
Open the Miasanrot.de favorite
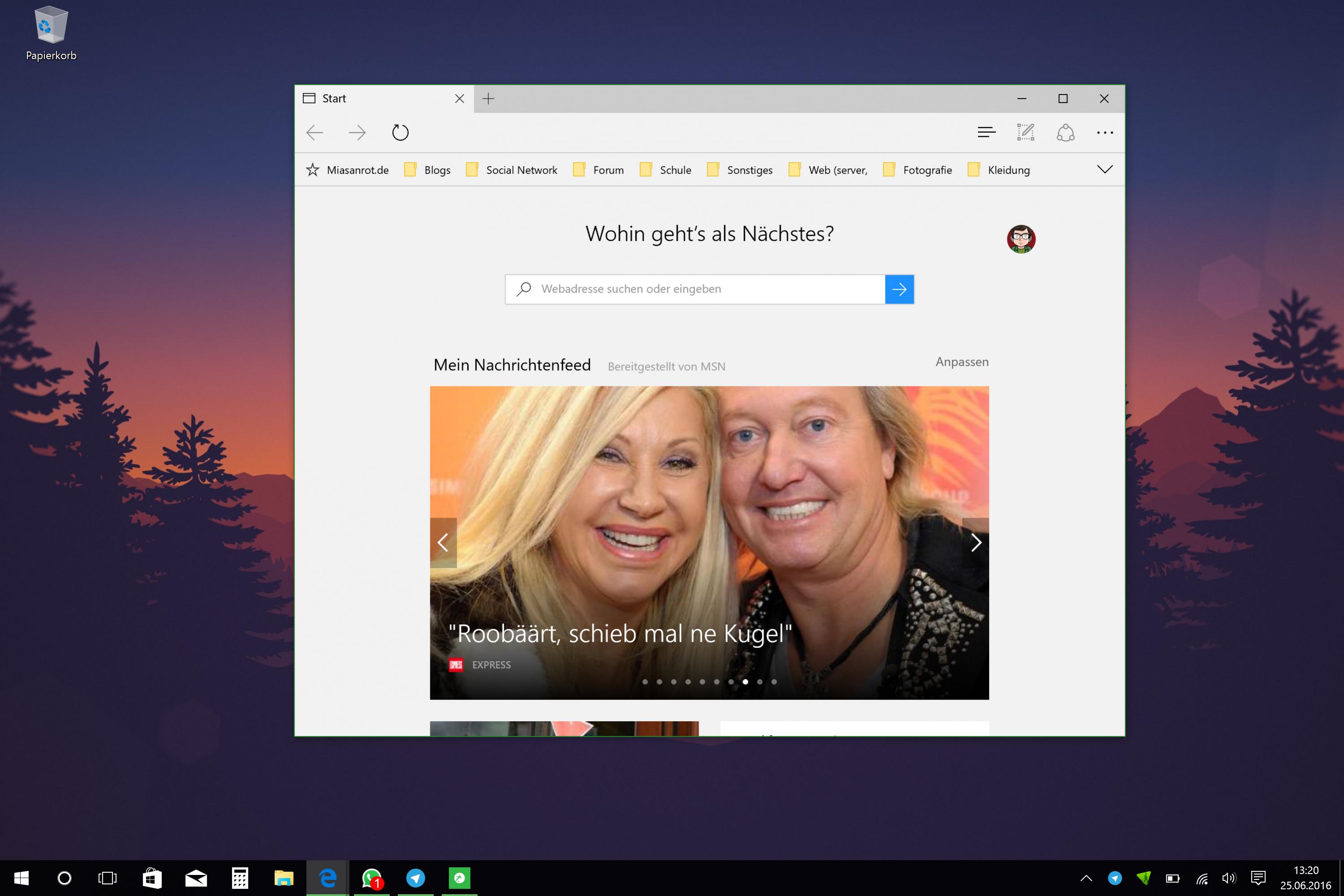[348, 170]
